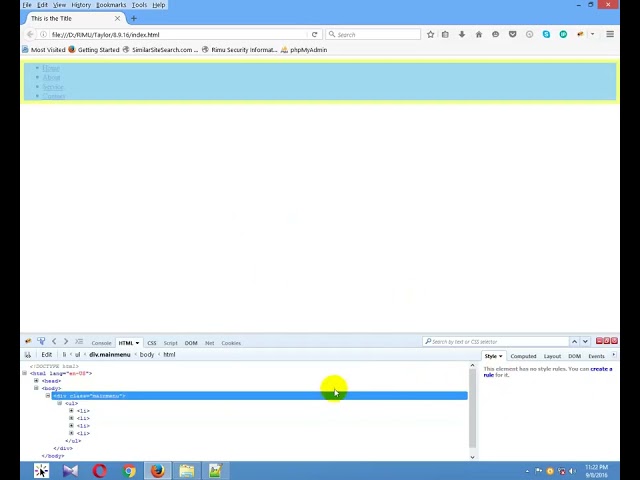The height and width of the screenshot is (480, 640).
Task: Reload the page with the refresh icon
Action: (314, 35)
